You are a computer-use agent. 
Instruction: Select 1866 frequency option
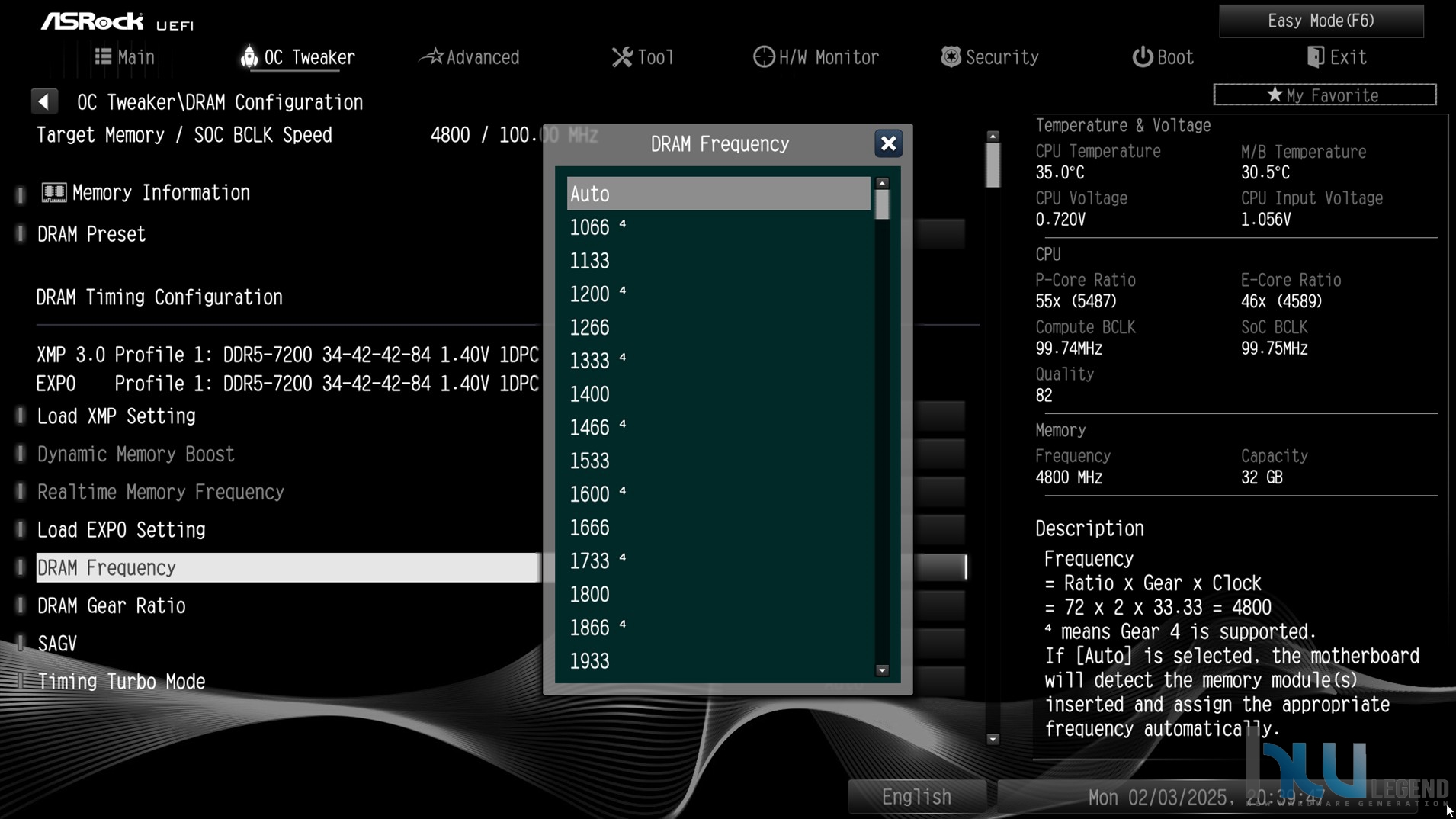[x=718, y=628]
